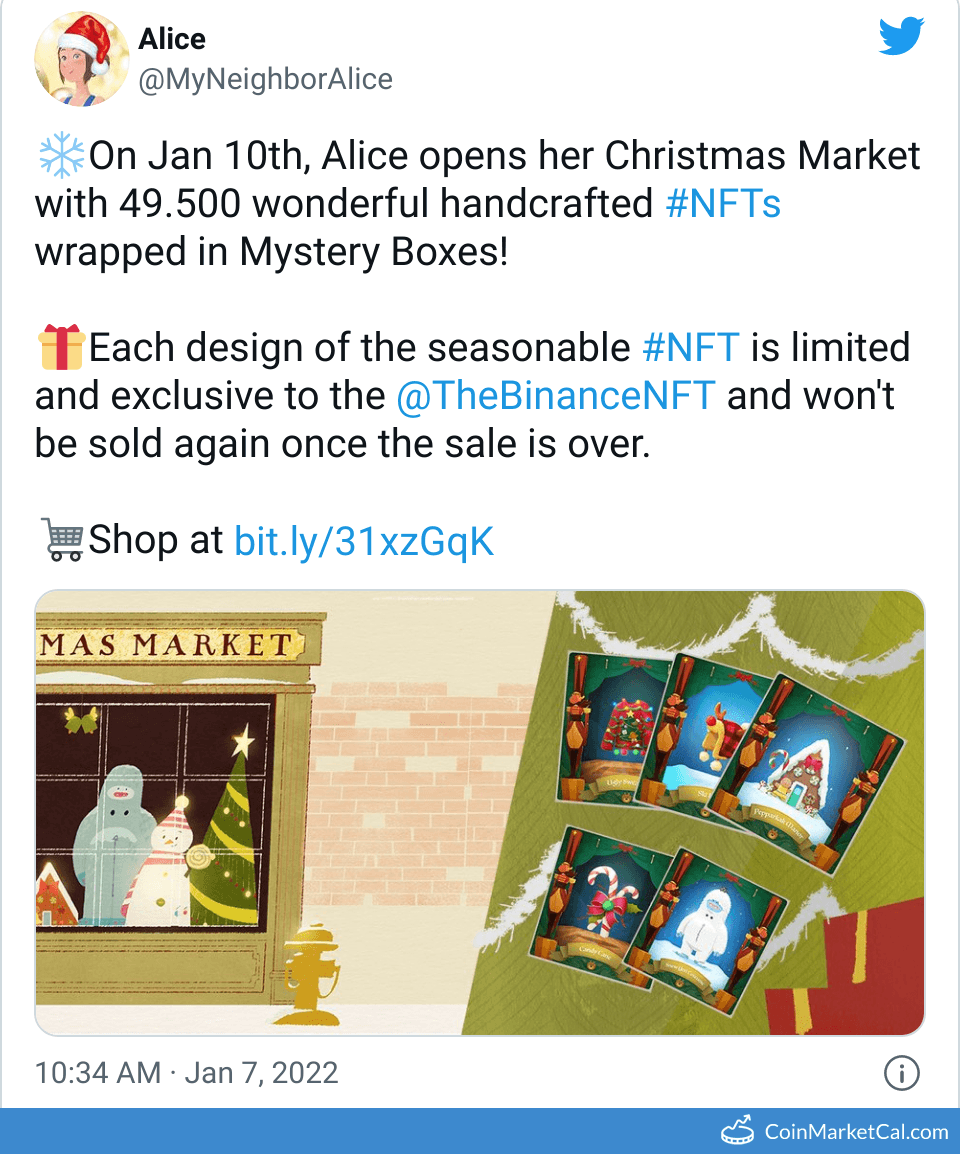Viewport: 960px width, 1154px height.
Task: Open the 10:34 AM Jan 7 timestamp
Action: point(186,1073)
